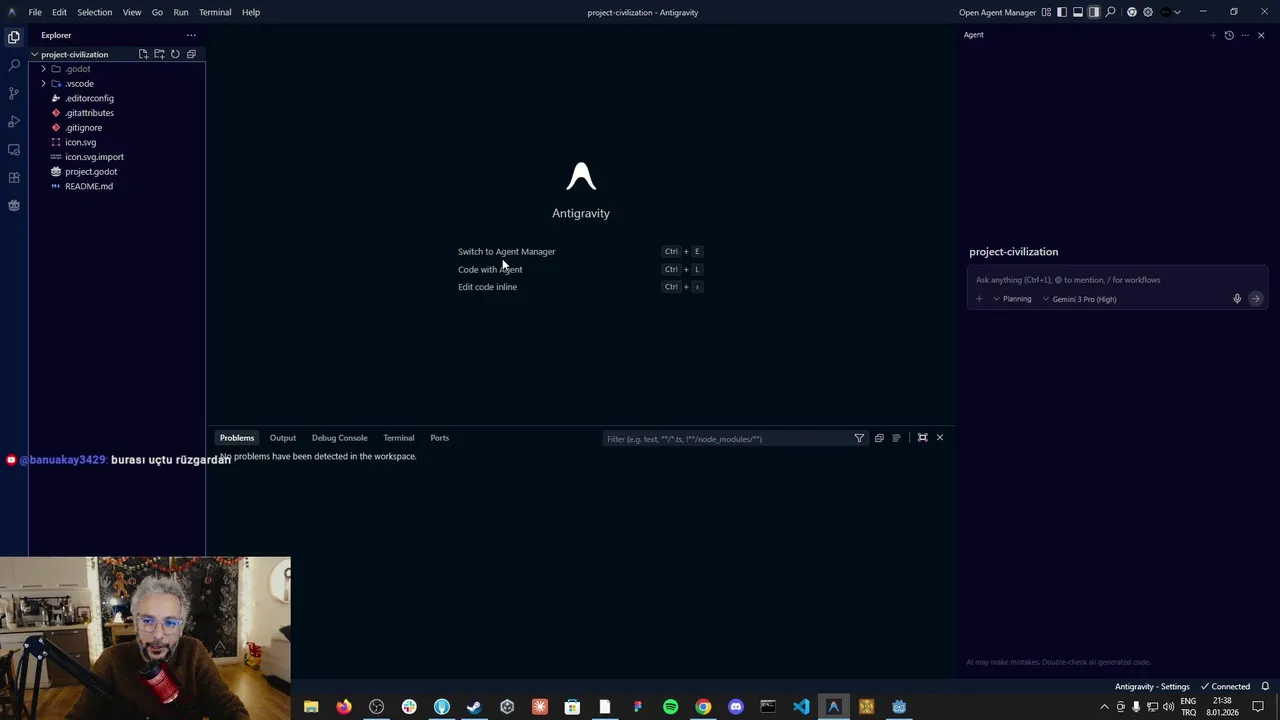Screen dimensions: 1280x720
Task: Expand the .godot folder
Action: tap(78, 69)
